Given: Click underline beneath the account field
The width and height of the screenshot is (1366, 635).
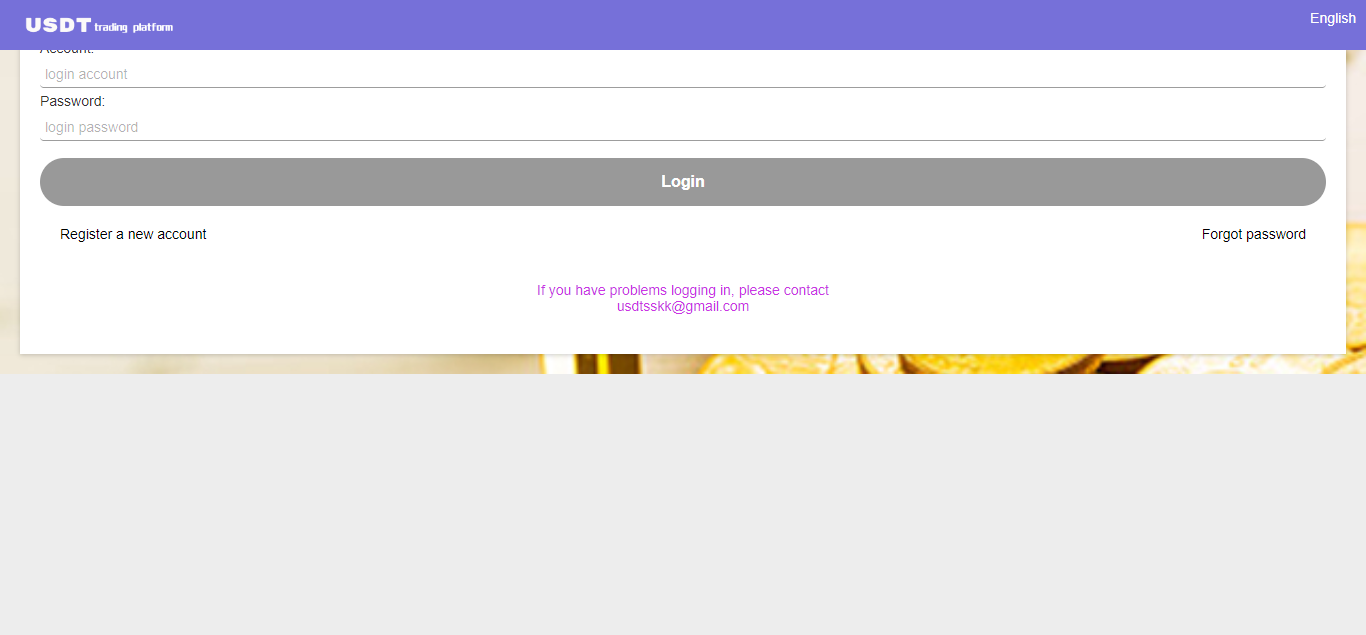Looking at the screenshot, I should click(x=682, y=87).
